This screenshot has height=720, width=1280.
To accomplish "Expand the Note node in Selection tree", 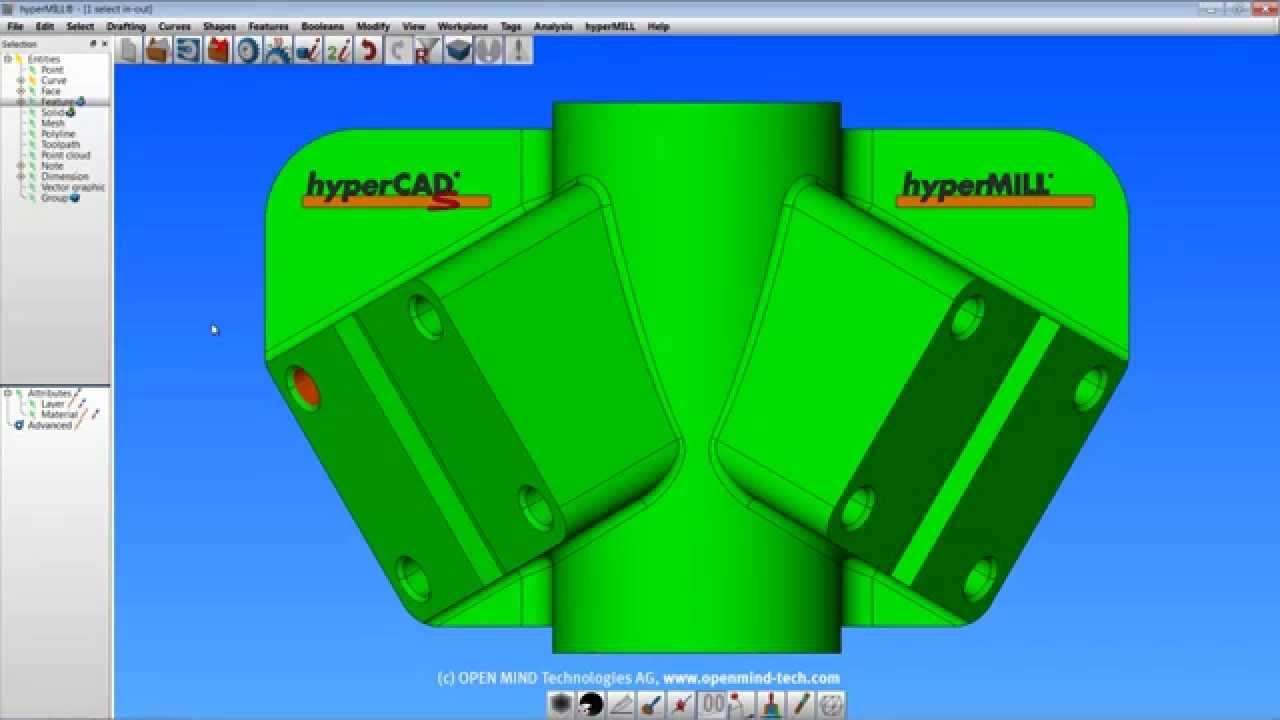I will tap(20, 166).
